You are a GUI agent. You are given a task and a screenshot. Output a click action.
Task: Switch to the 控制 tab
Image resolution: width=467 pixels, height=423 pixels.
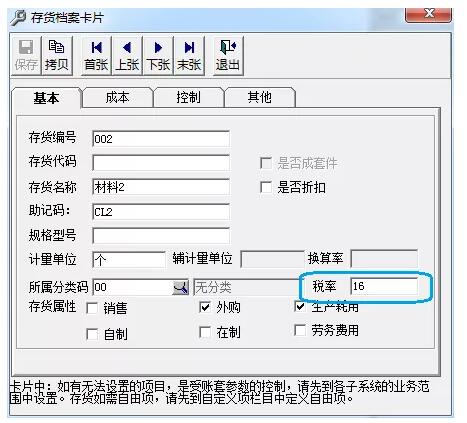(x=188, y=98)
